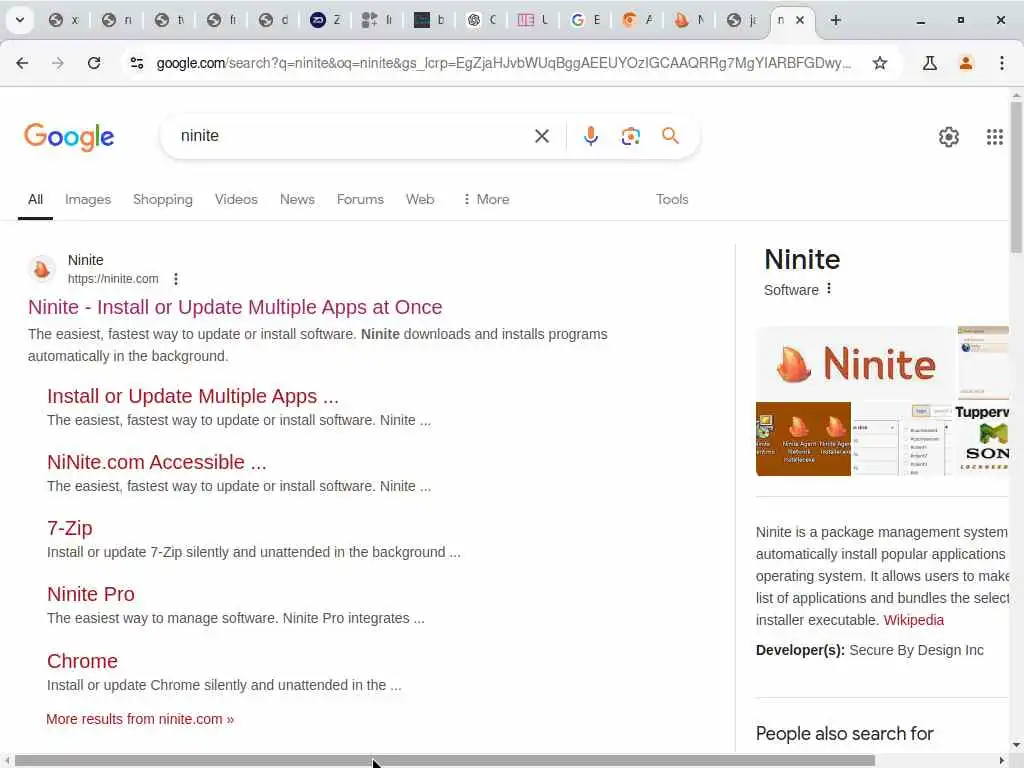The image size is (1024, 768).
Task: Switch to Images results
Action: click(88, 199)
